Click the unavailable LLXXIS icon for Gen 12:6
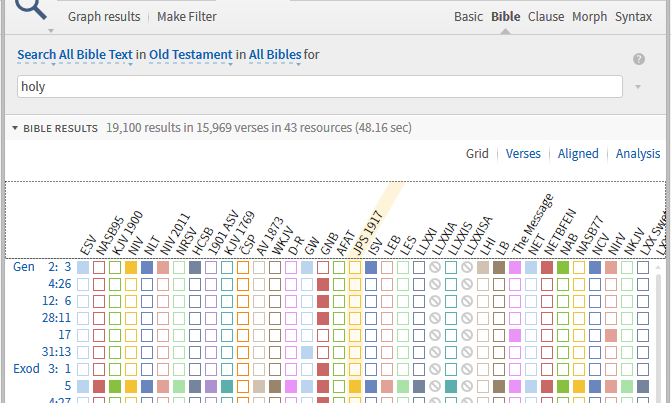This screenshot has height=403, width=671. (x=467, y=301)
